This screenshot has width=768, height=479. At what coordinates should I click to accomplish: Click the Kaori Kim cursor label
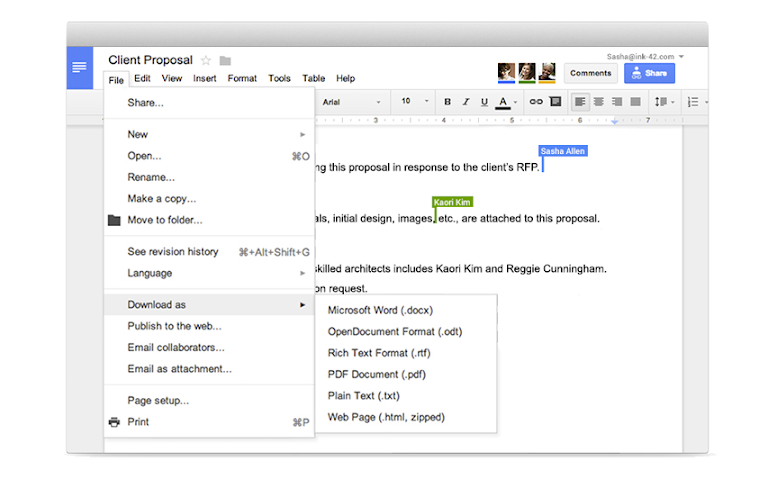click(452, 202)
